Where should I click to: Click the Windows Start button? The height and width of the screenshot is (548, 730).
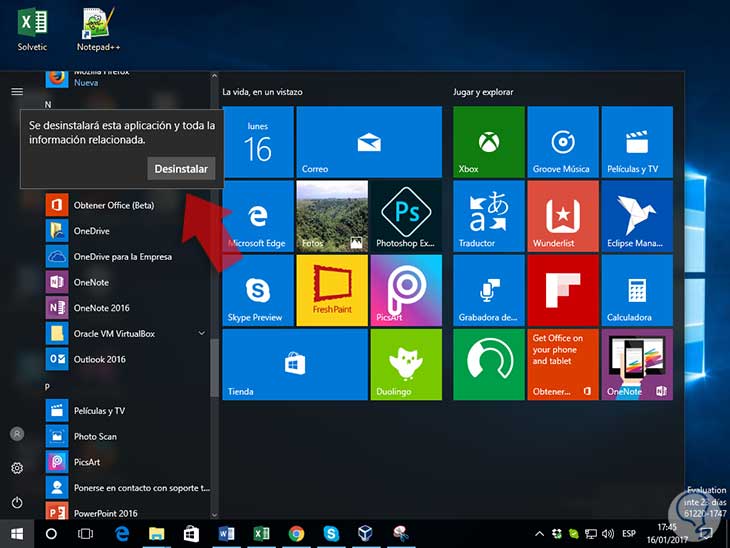click(17, 534)
